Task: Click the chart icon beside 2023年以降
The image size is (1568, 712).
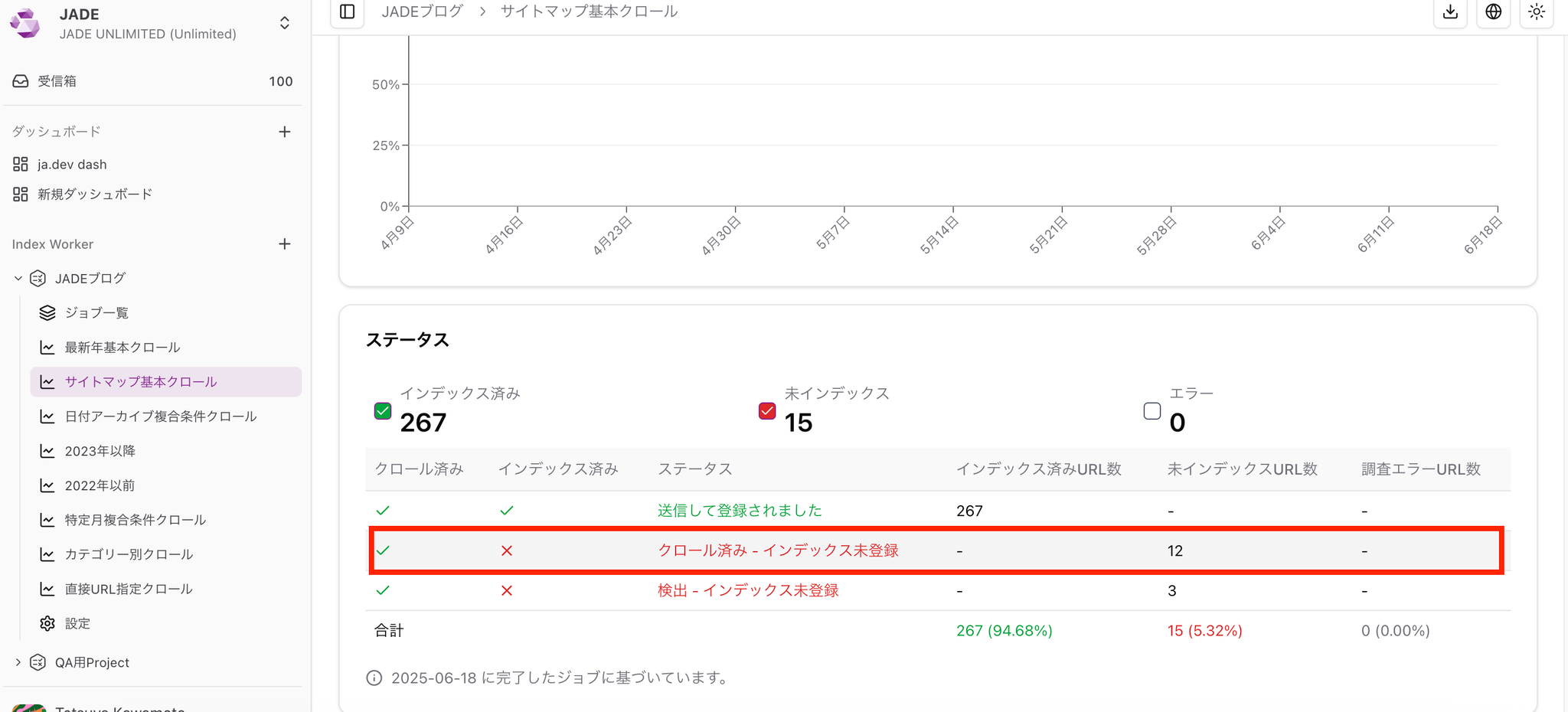Action: click(47, 451)
